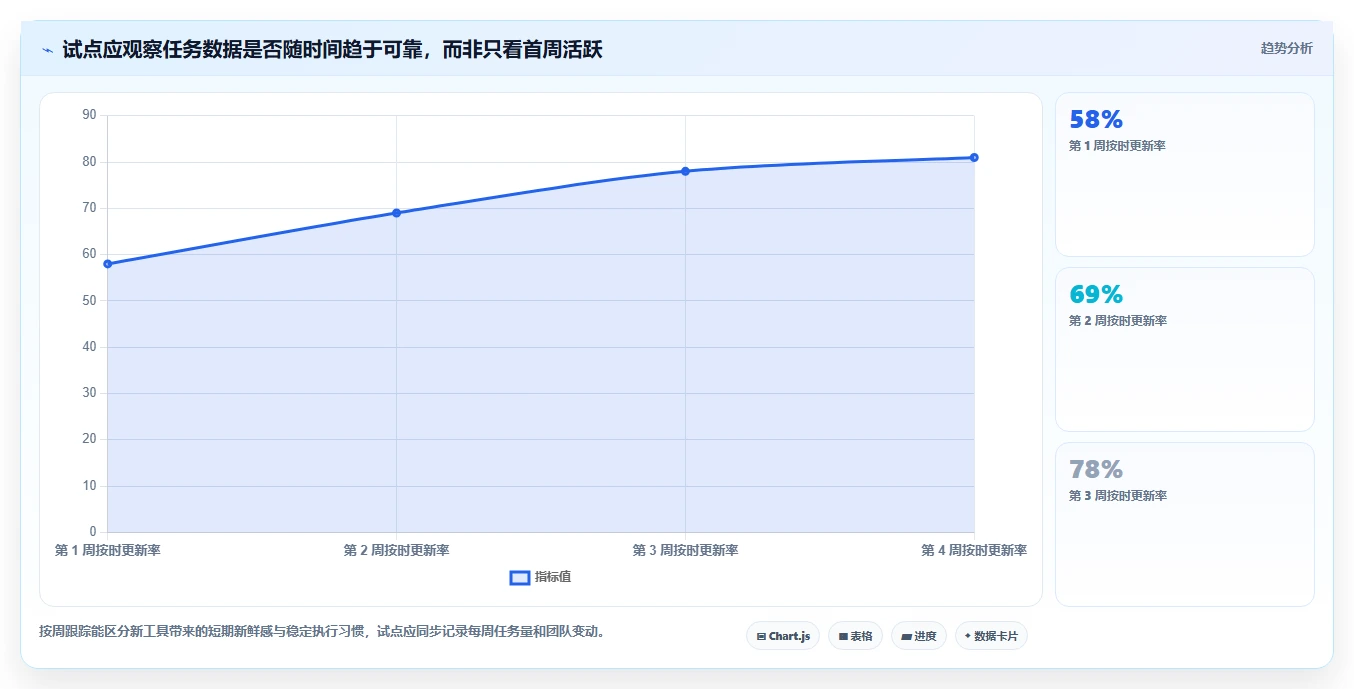
Task: Click axis label 第 2 周按时更新率 under chart
Action: [396, 550]
